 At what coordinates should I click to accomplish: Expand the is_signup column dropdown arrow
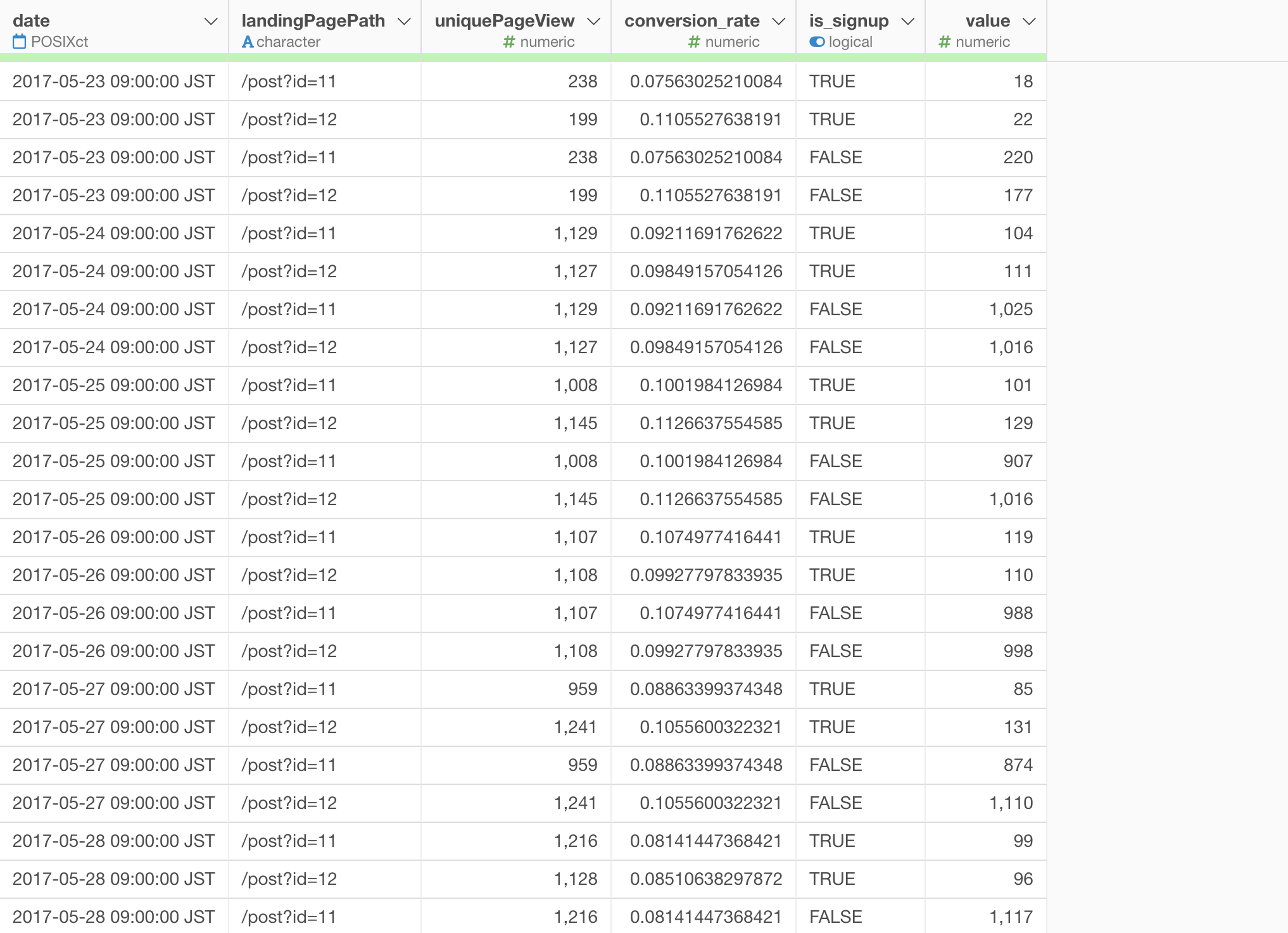(908, 22)
